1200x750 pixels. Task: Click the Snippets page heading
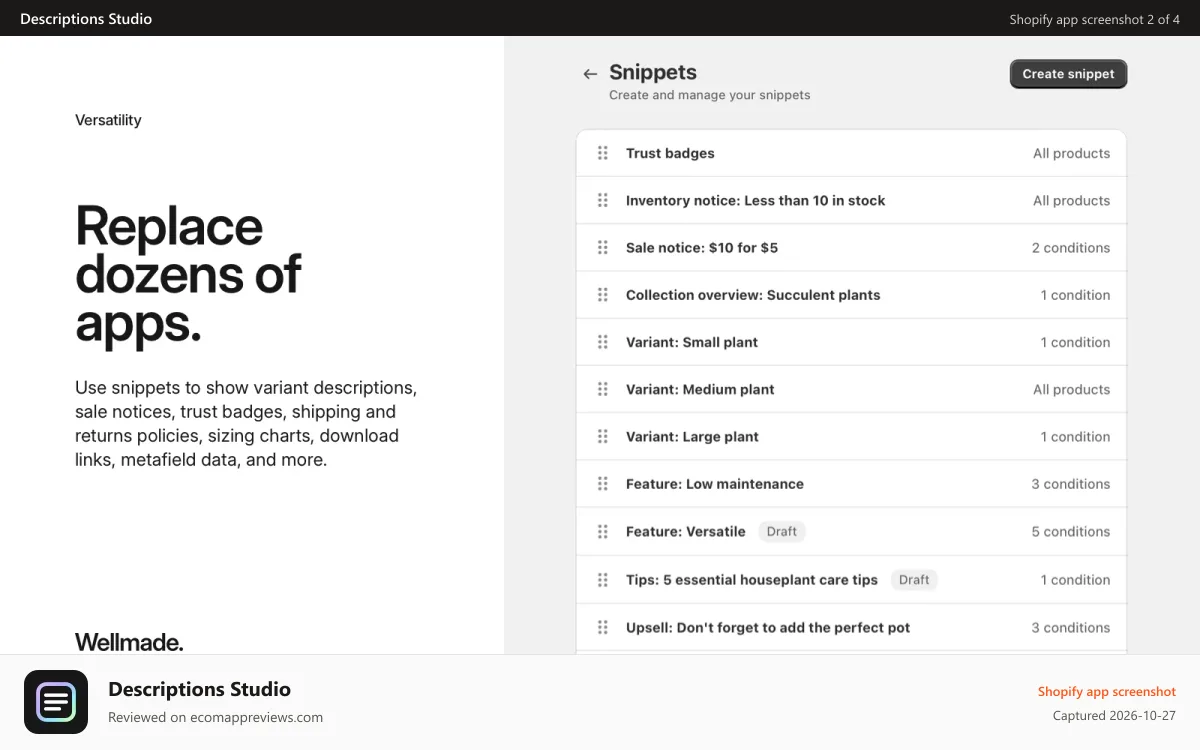pos(653,72)
